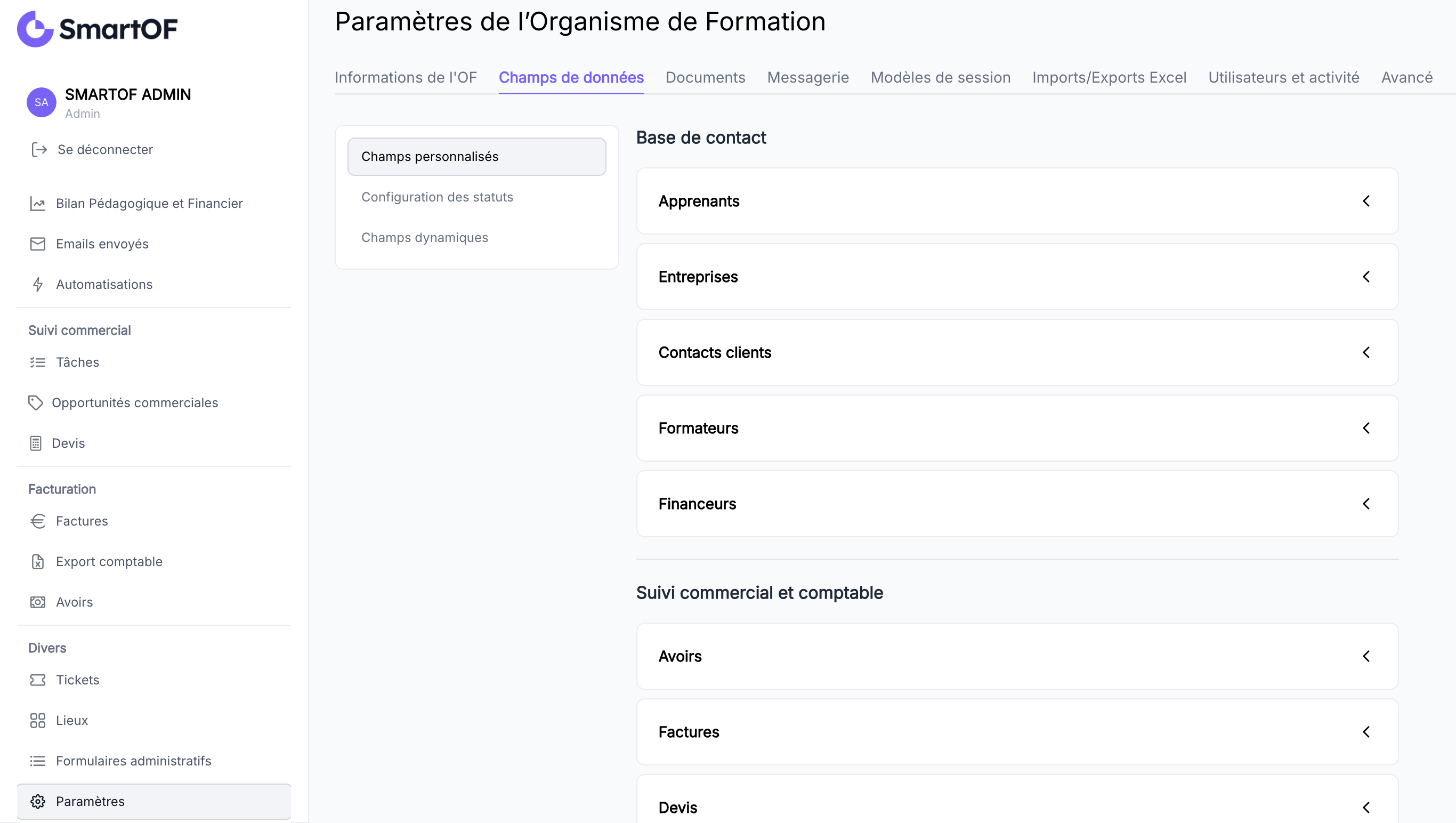Viewport: 1456px width, 823px height.
Task: Open the Avancé tab
Action: point(1407,77)
